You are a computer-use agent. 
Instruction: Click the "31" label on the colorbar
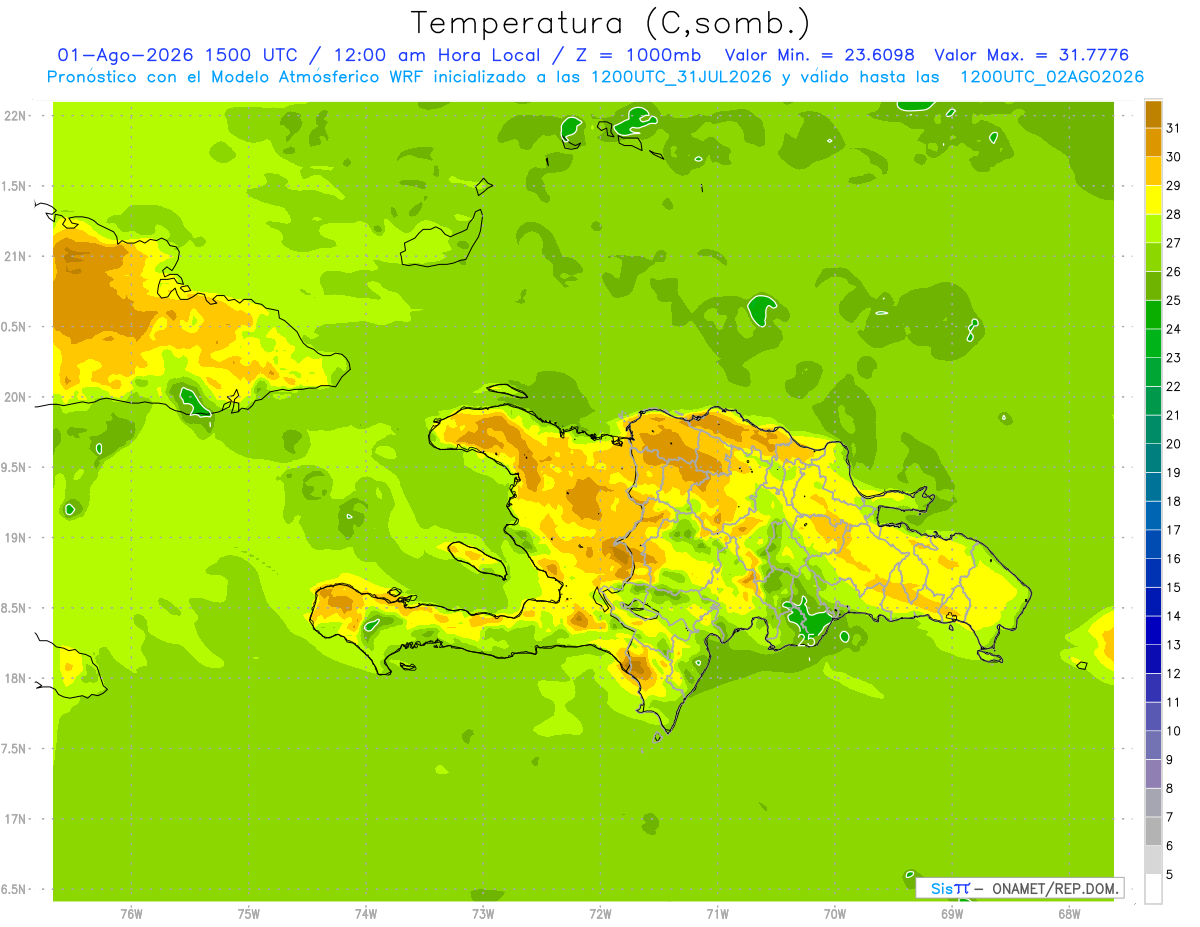[x=1174, y=128]
